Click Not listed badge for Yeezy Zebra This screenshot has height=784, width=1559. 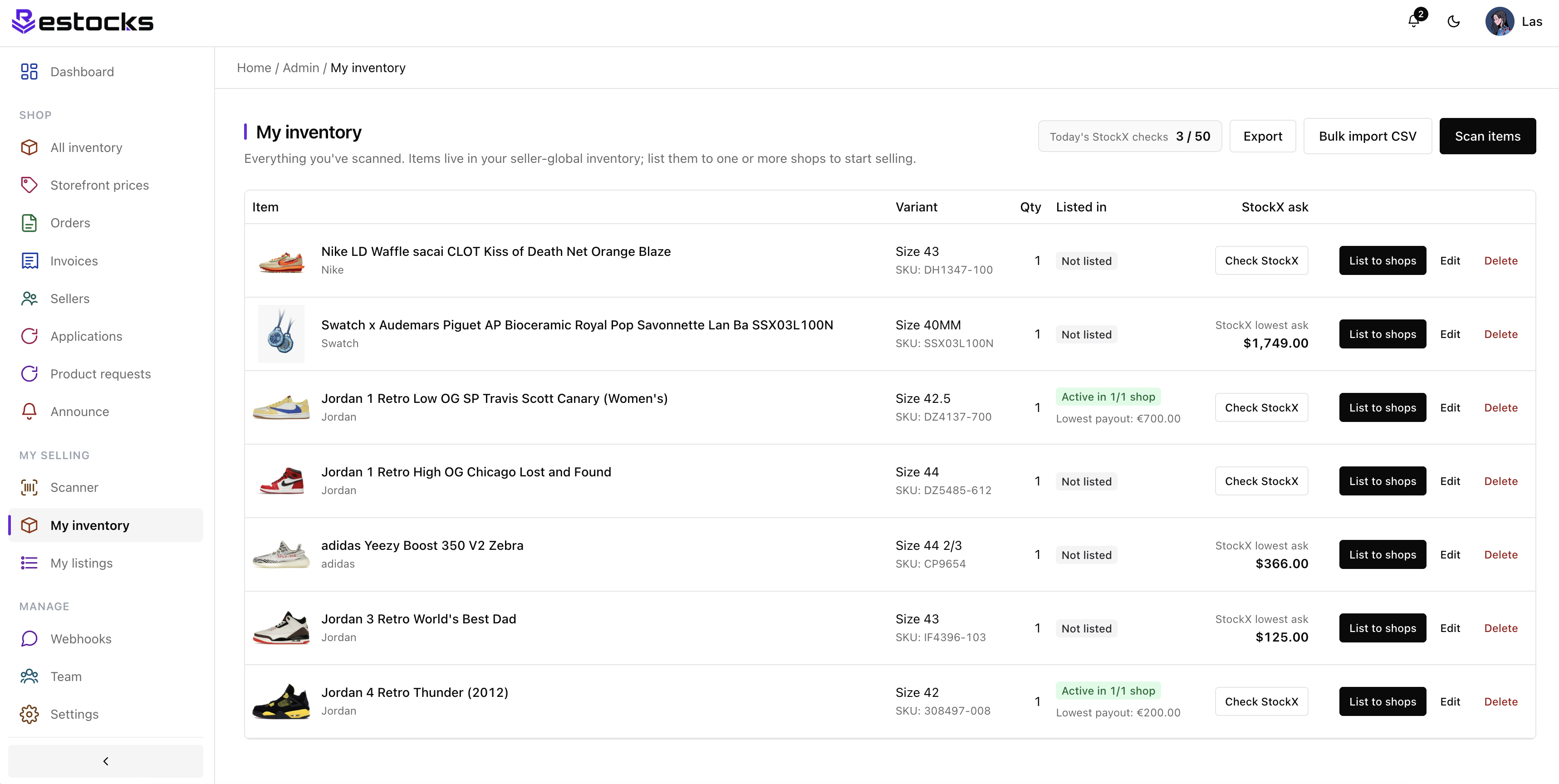click(x=1086, y=554)
